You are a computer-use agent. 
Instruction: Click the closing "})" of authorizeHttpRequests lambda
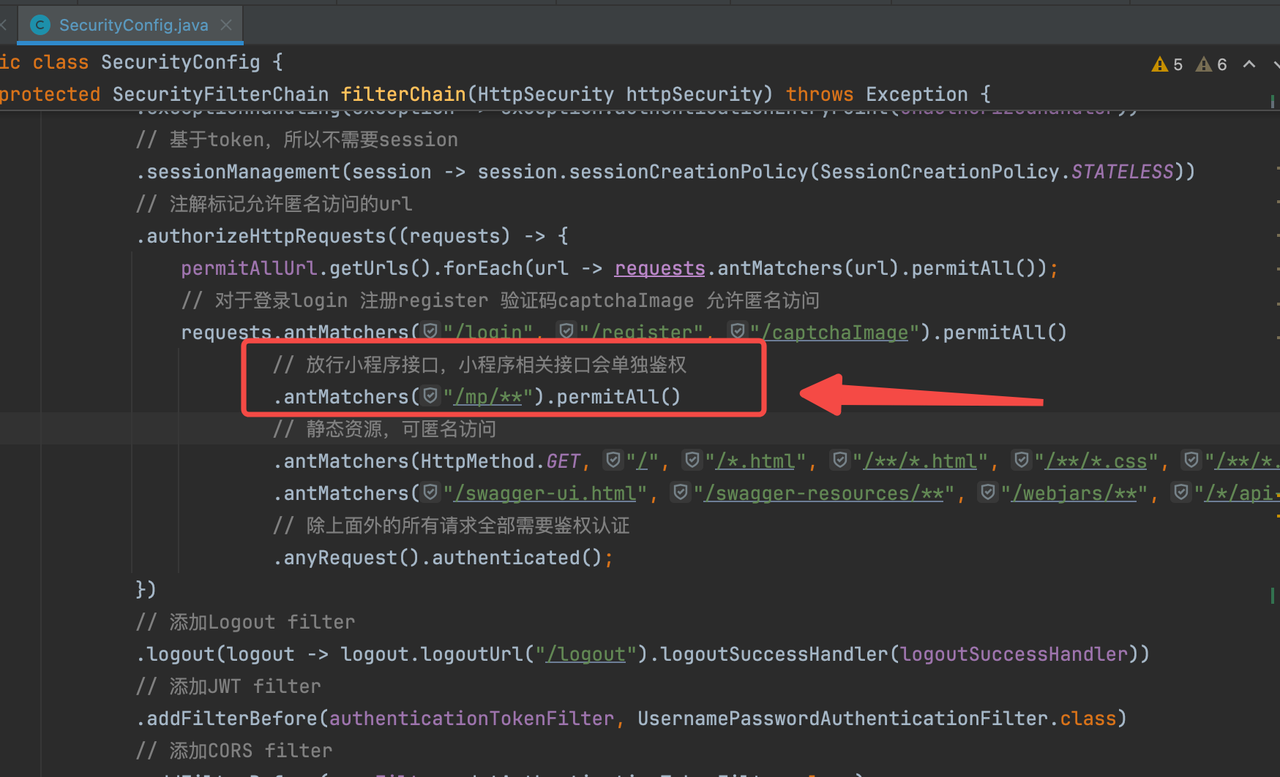pos(146,589)
